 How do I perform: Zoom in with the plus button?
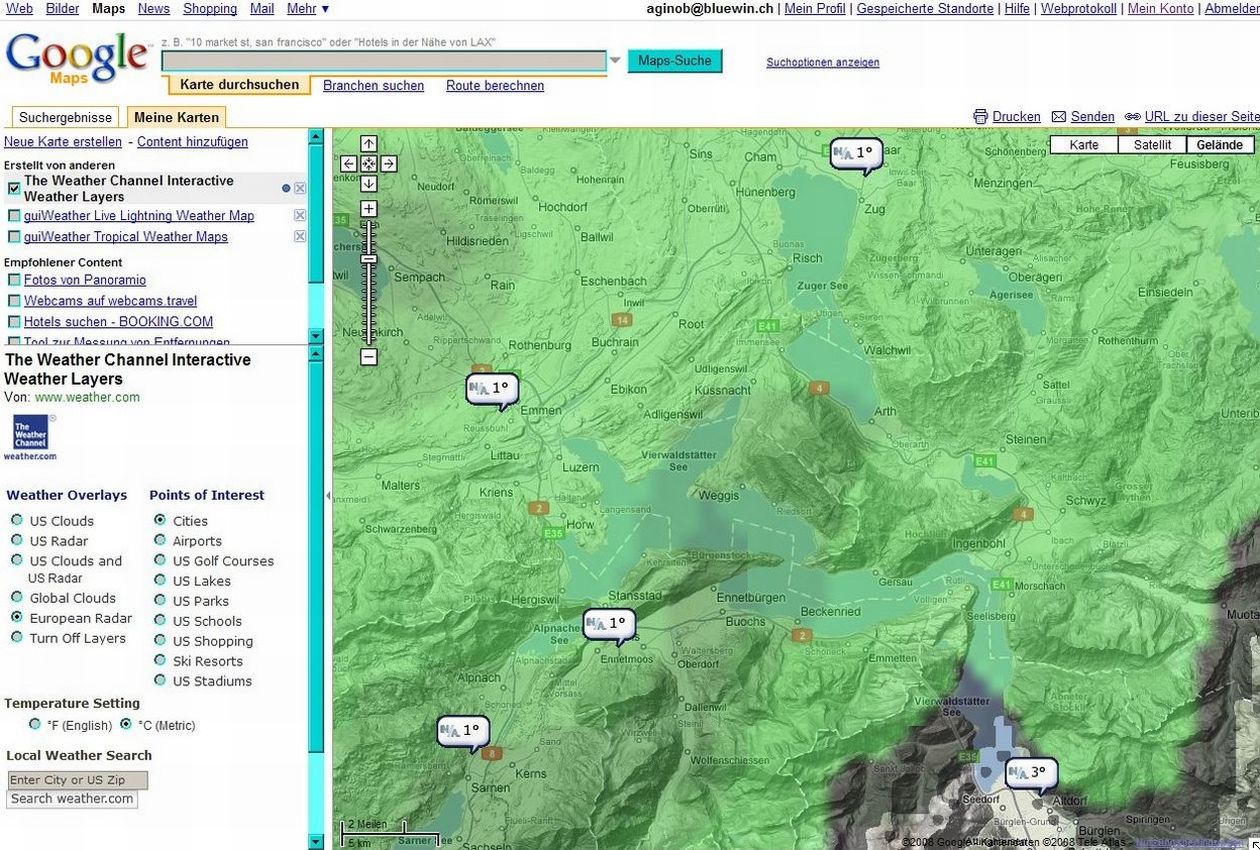369,209
